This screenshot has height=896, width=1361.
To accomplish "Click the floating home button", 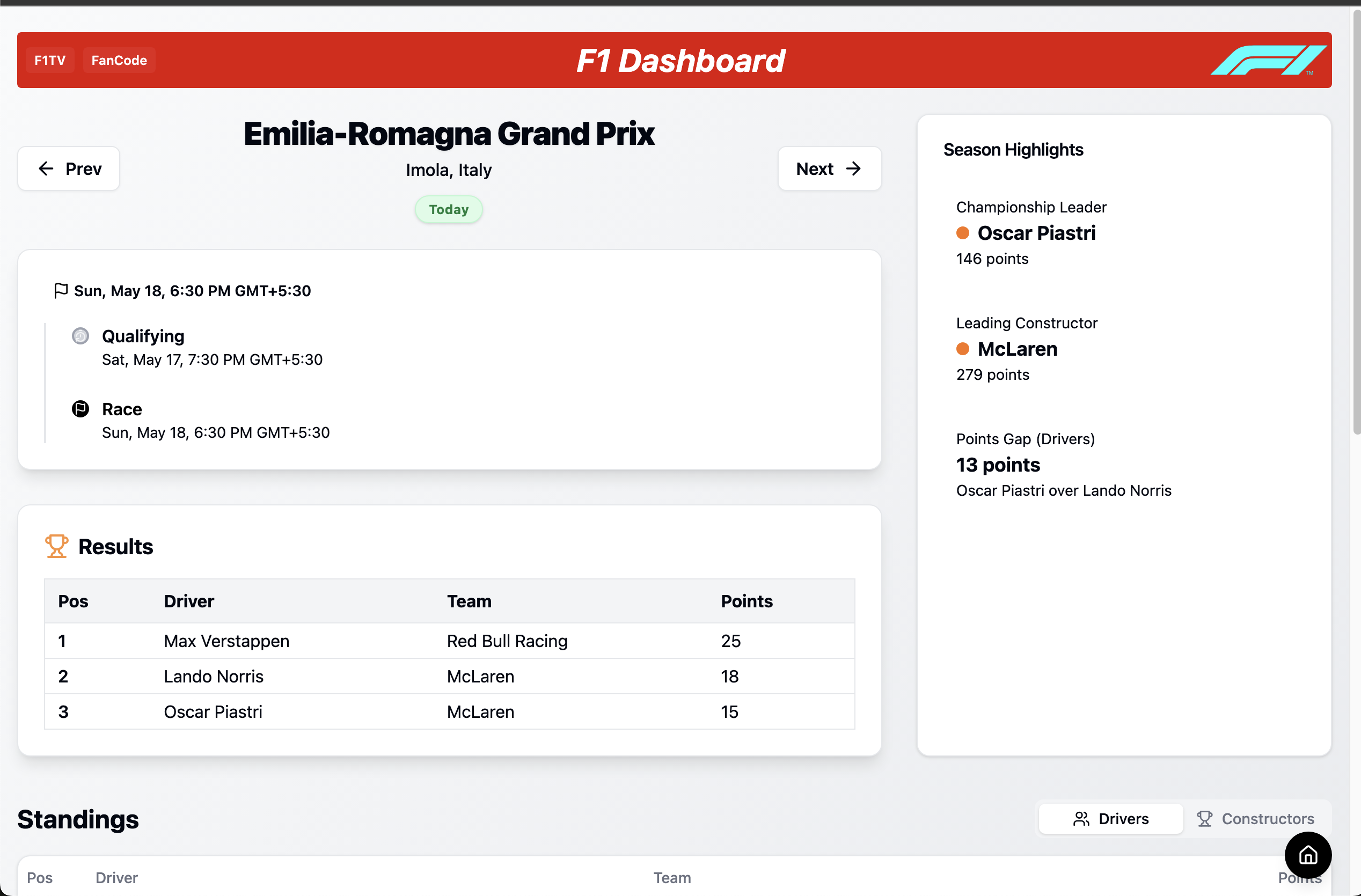I will (1308, 855).
